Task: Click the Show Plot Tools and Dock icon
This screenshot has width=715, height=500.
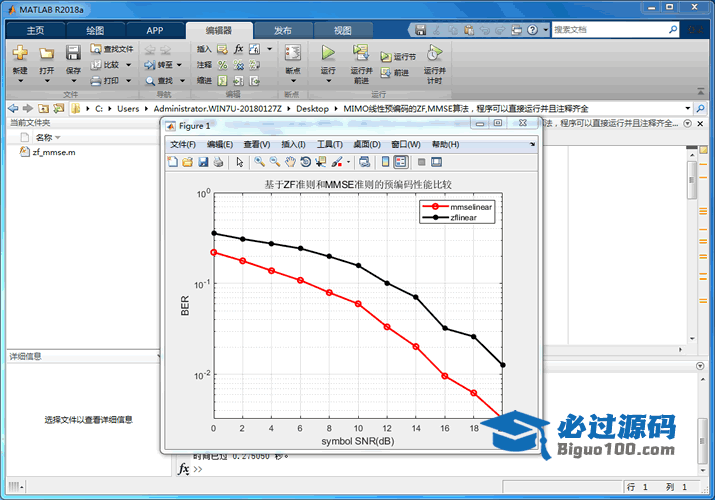Action: pyautogui.click(x=436, y=162)
